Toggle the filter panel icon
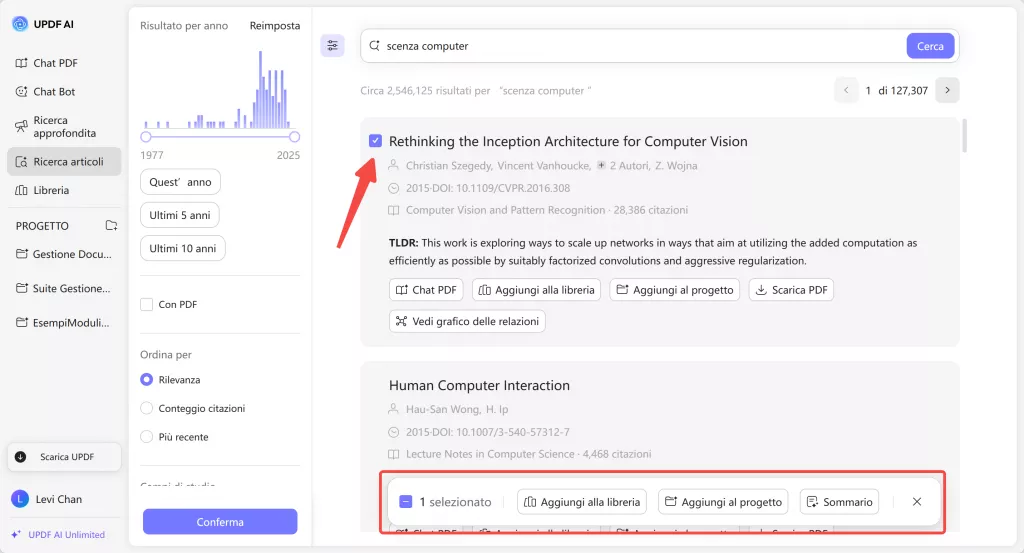 (332, 45)
